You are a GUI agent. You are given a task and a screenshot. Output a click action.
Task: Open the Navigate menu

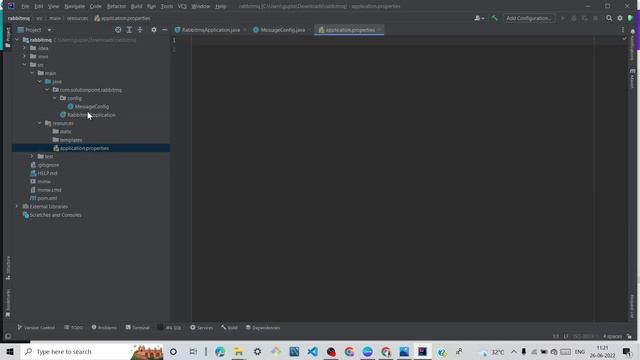pyautogui.click(x=74, y=7)
